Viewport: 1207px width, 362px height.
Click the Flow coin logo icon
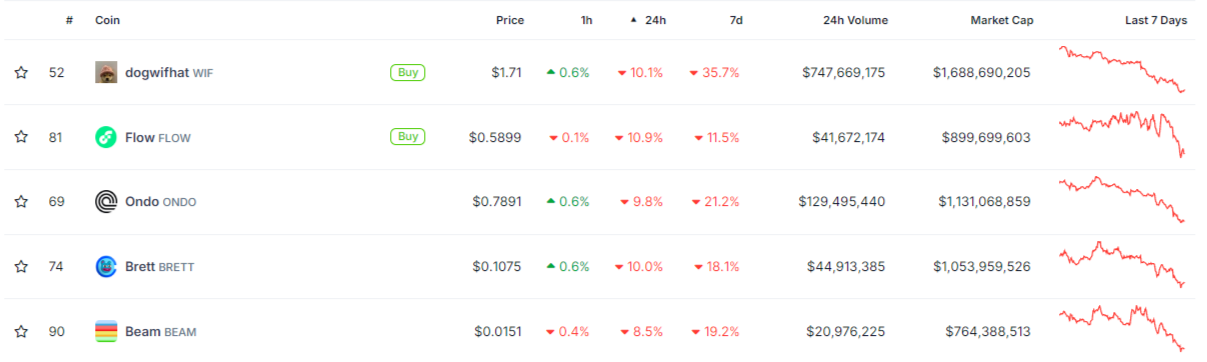(106, 137)
